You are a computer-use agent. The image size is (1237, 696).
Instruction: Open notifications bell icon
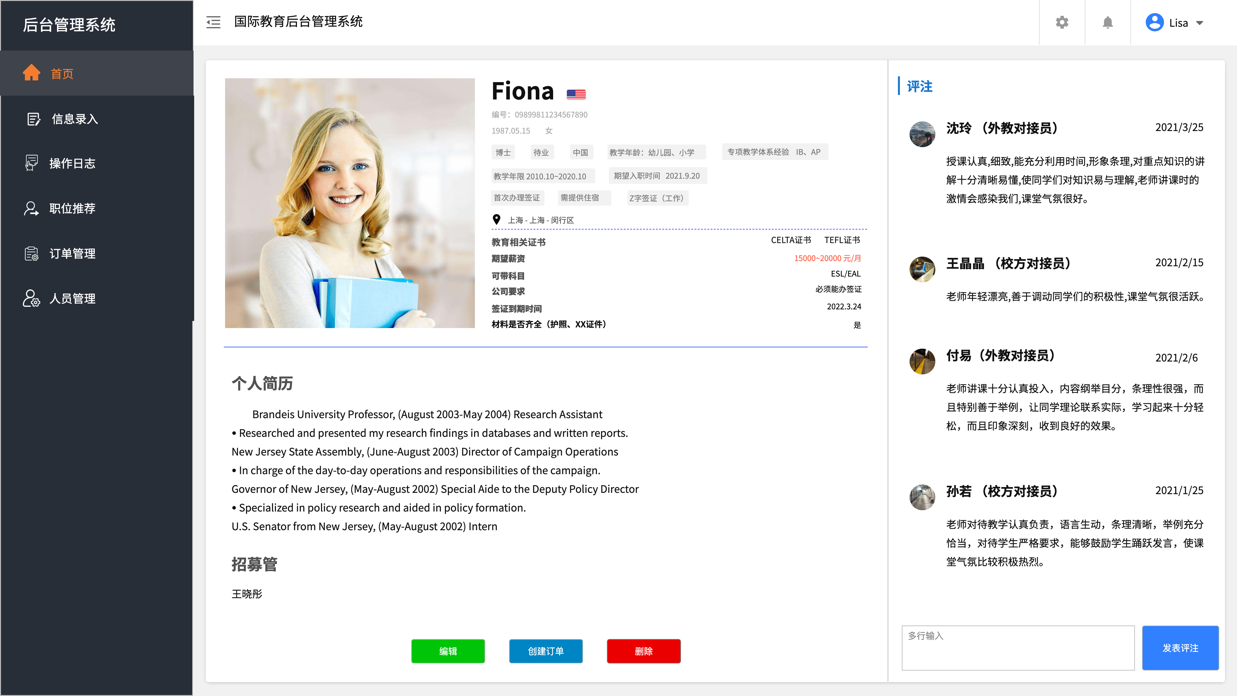(1108, 22)
